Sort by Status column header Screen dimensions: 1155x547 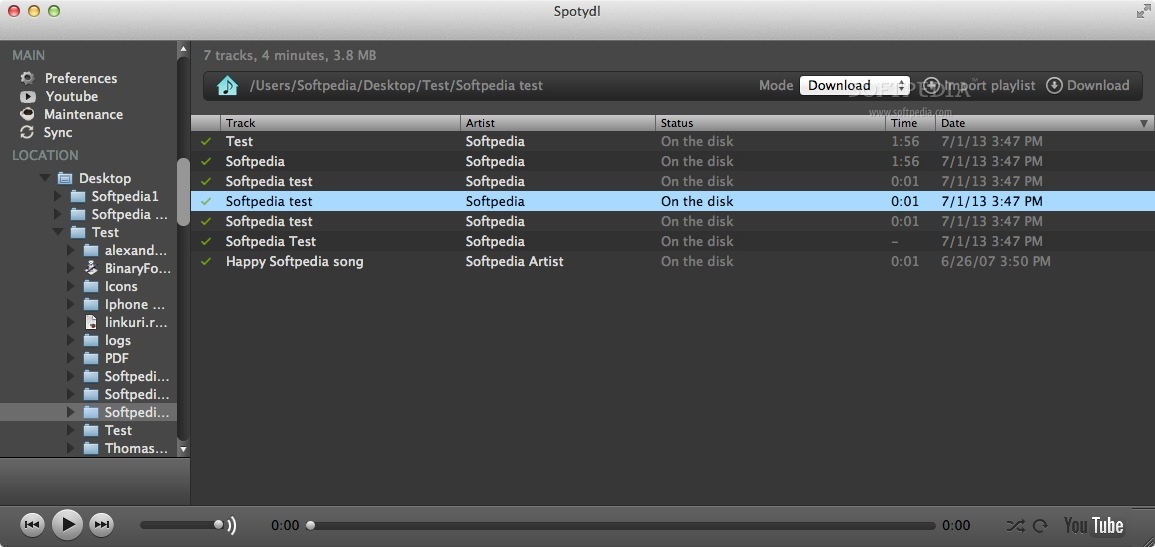(770, 123)
